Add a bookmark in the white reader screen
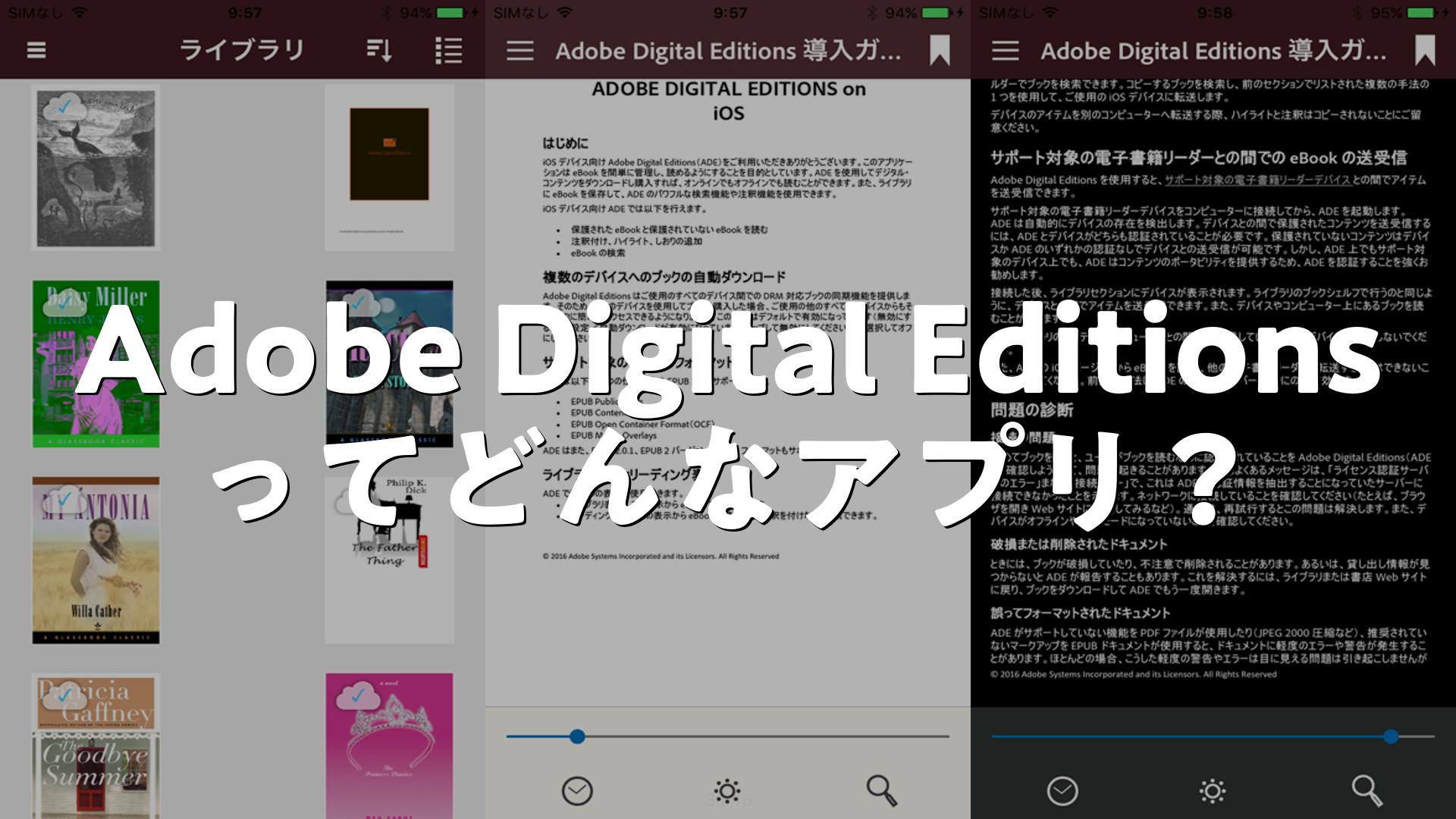Screen dimensions: 1456x819 pyautogui.click(x=940, y=51)
